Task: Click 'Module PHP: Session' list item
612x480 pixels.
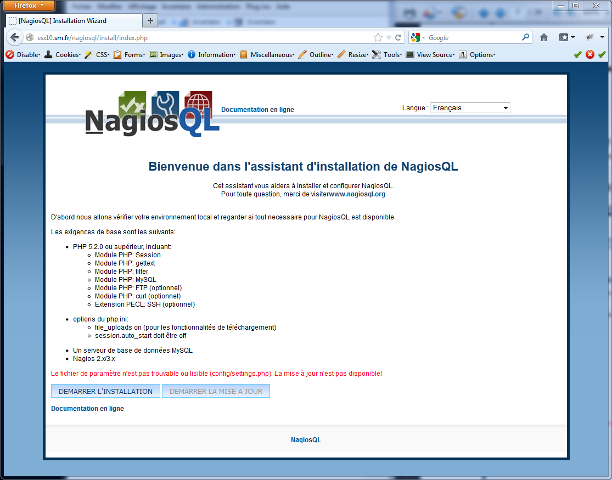Action: coord(128,255)
